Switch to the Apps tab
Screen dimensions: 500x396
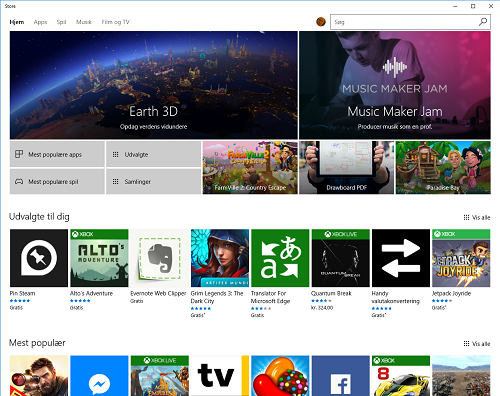[40, 22]
